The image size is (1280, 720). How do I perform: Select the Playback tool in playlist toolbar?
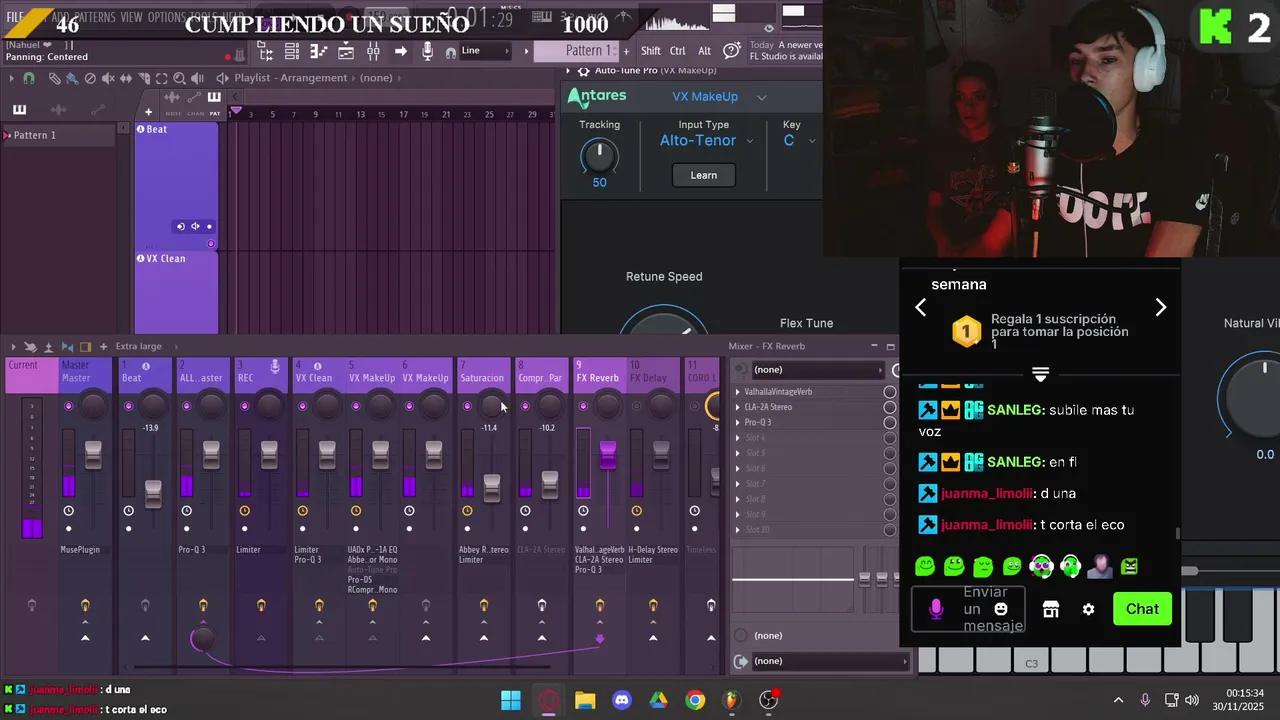pos(197,78)
